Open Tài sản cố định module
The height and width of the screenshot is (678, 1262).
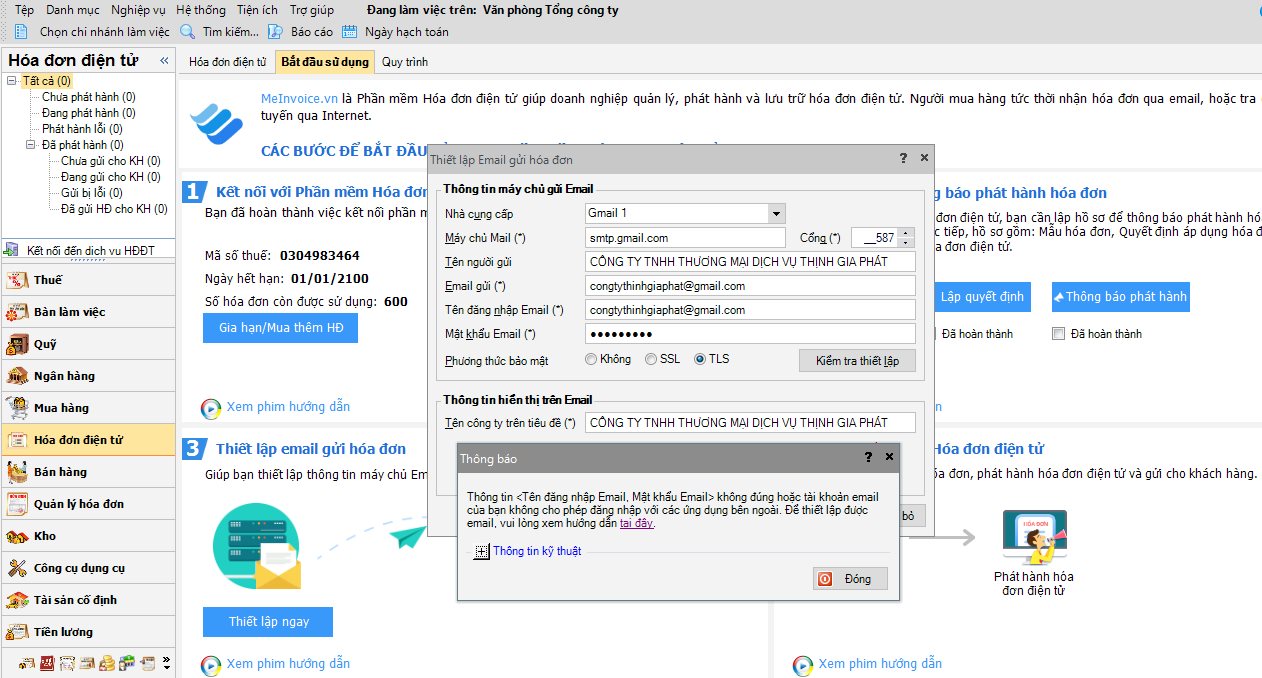88,600
